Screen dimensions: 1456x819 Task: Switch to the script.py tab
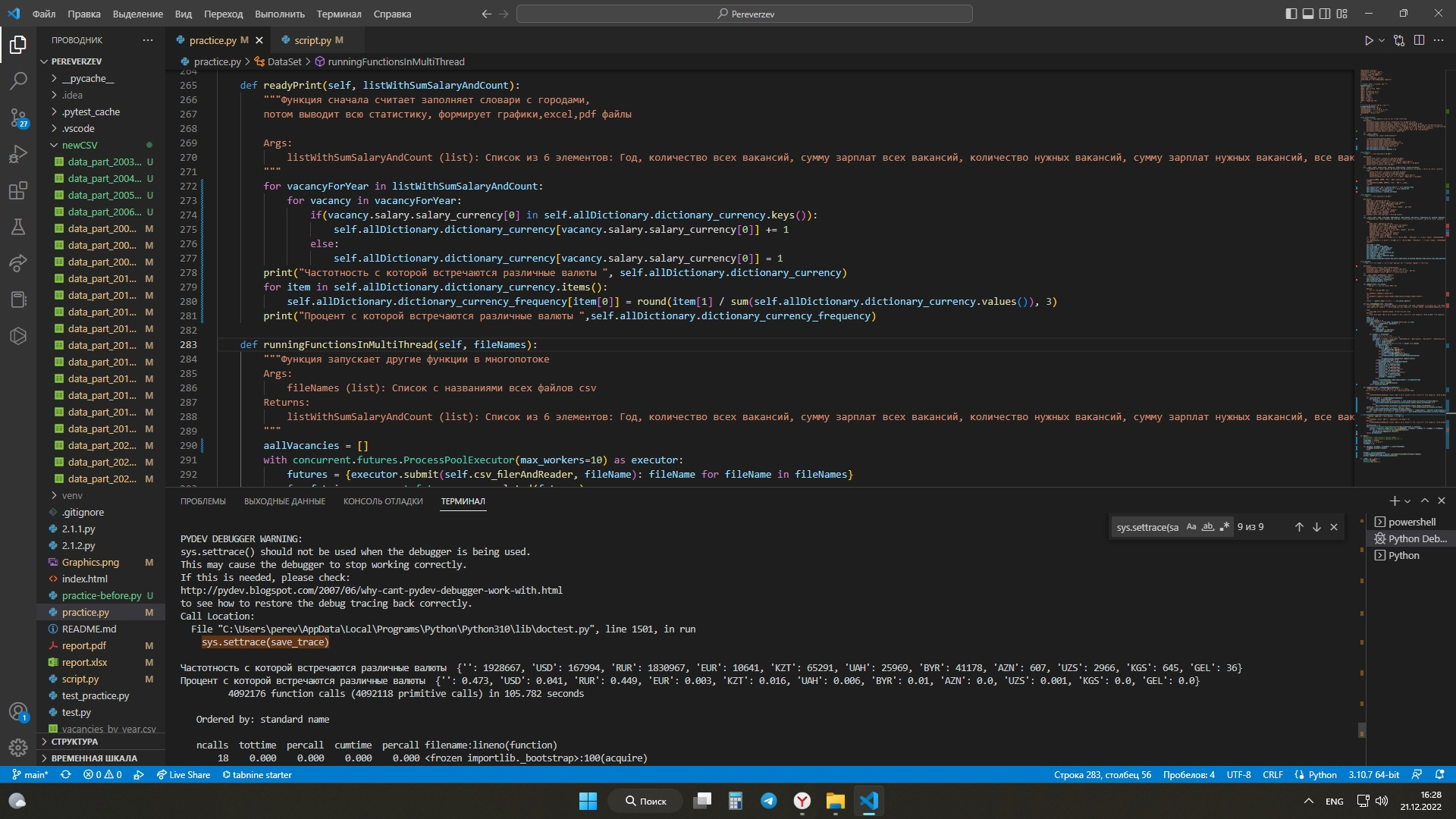pyautogui.click(x=313, y=40)
